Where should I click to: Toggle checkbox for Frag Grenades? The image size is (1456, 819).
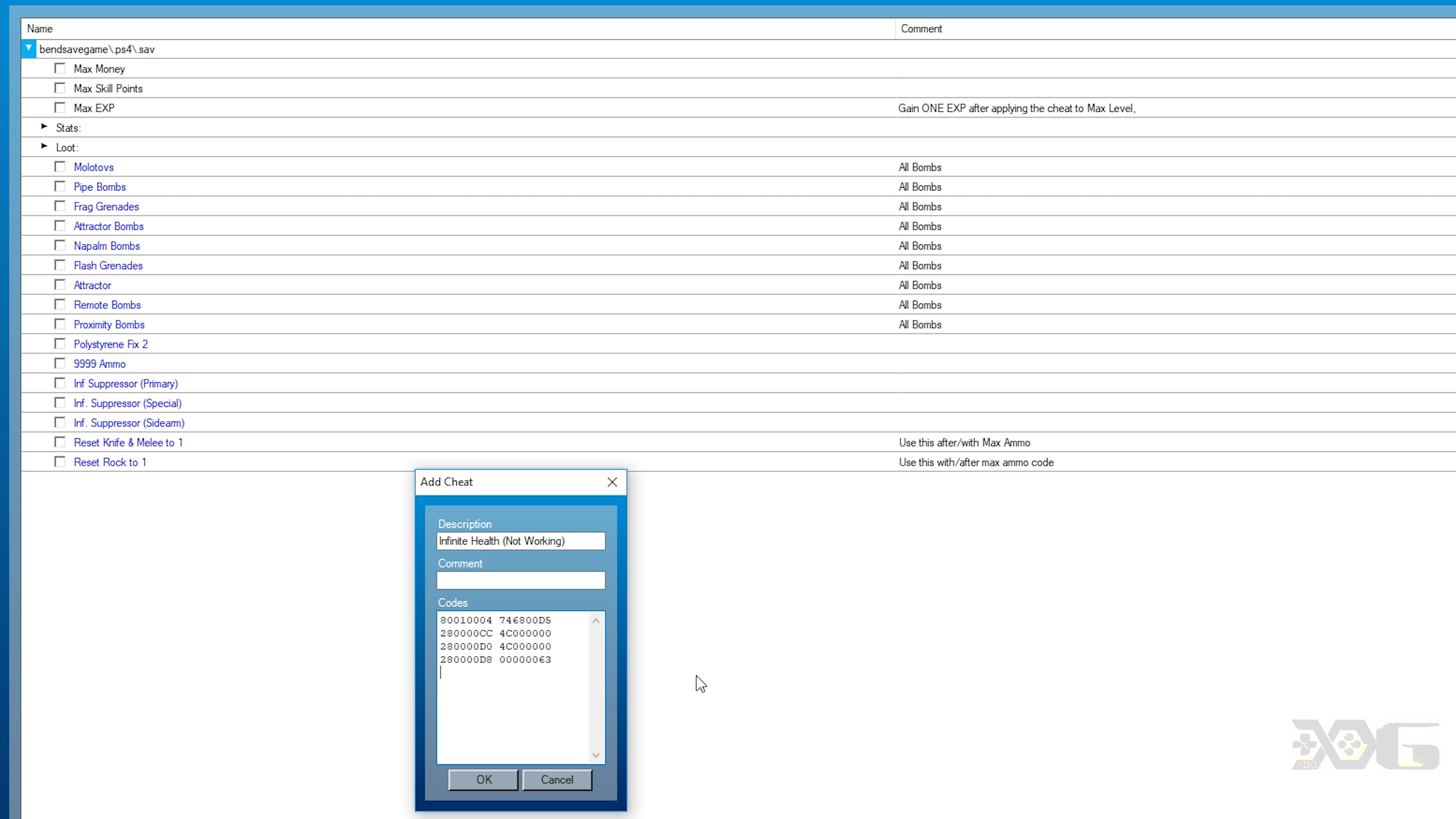[x=60, y=206]
